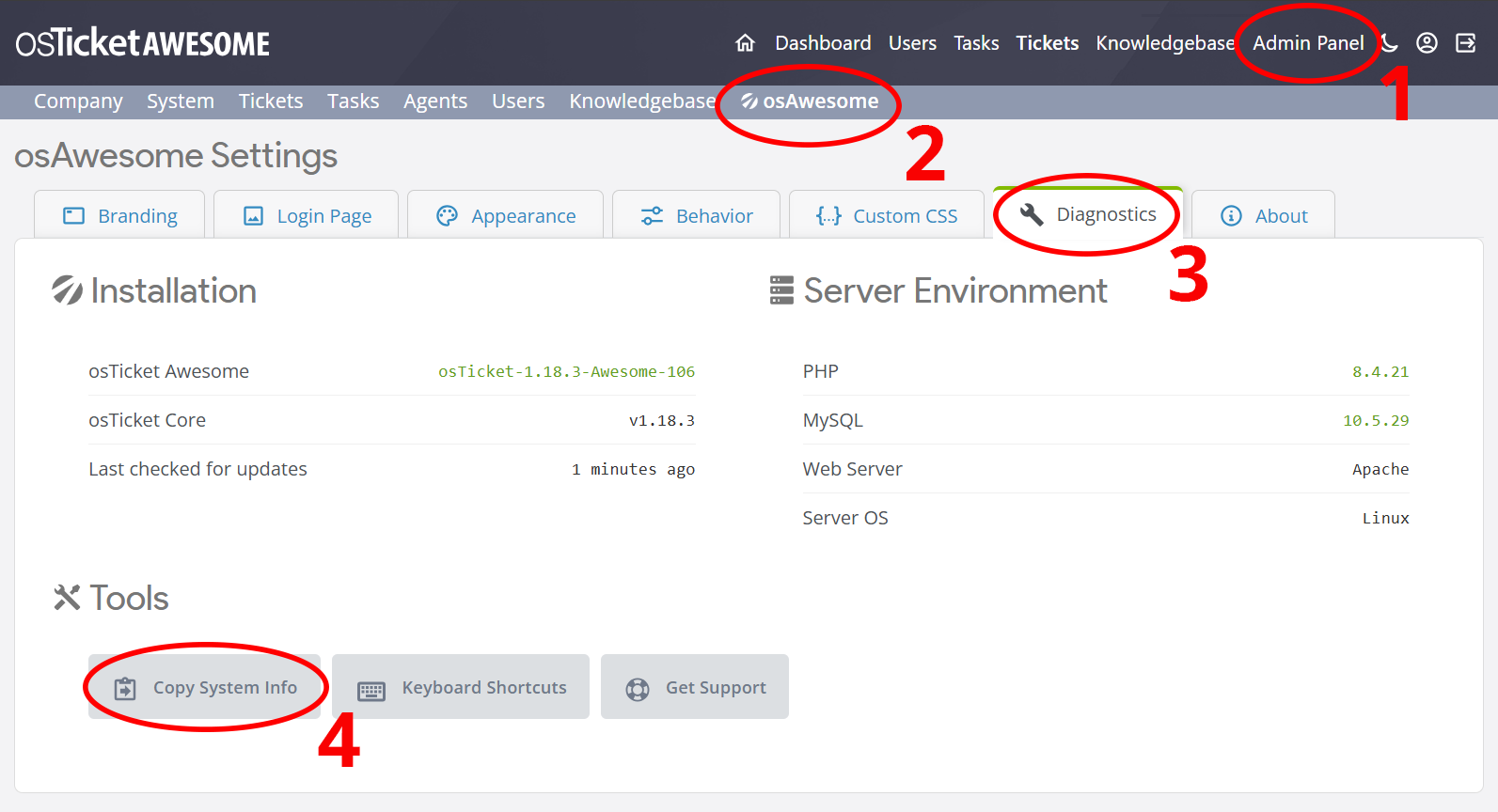Open the Tasks admin submenu

click(353, 101)
